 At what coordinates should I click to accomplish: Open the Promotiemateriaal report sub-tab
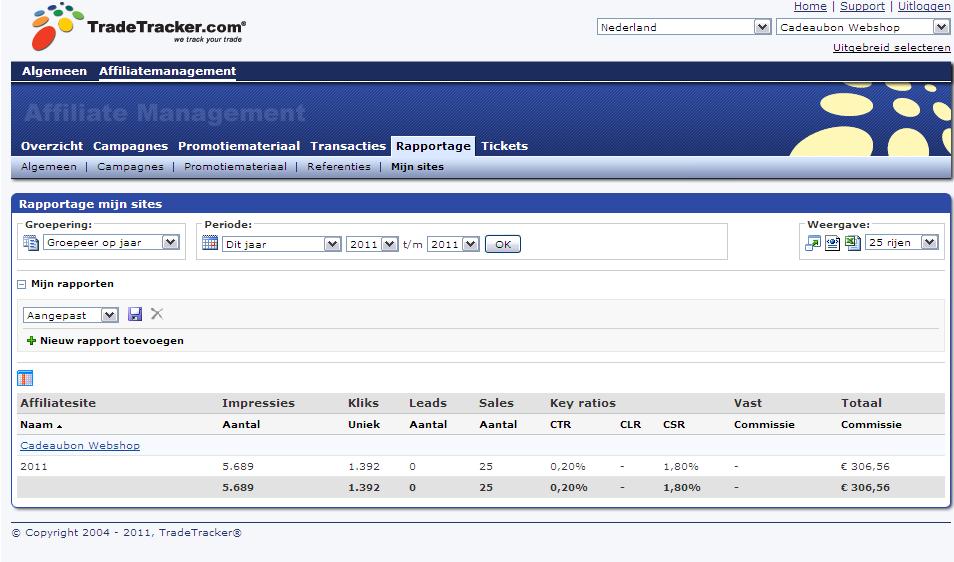pyautogui.click(x=235, y=167)
